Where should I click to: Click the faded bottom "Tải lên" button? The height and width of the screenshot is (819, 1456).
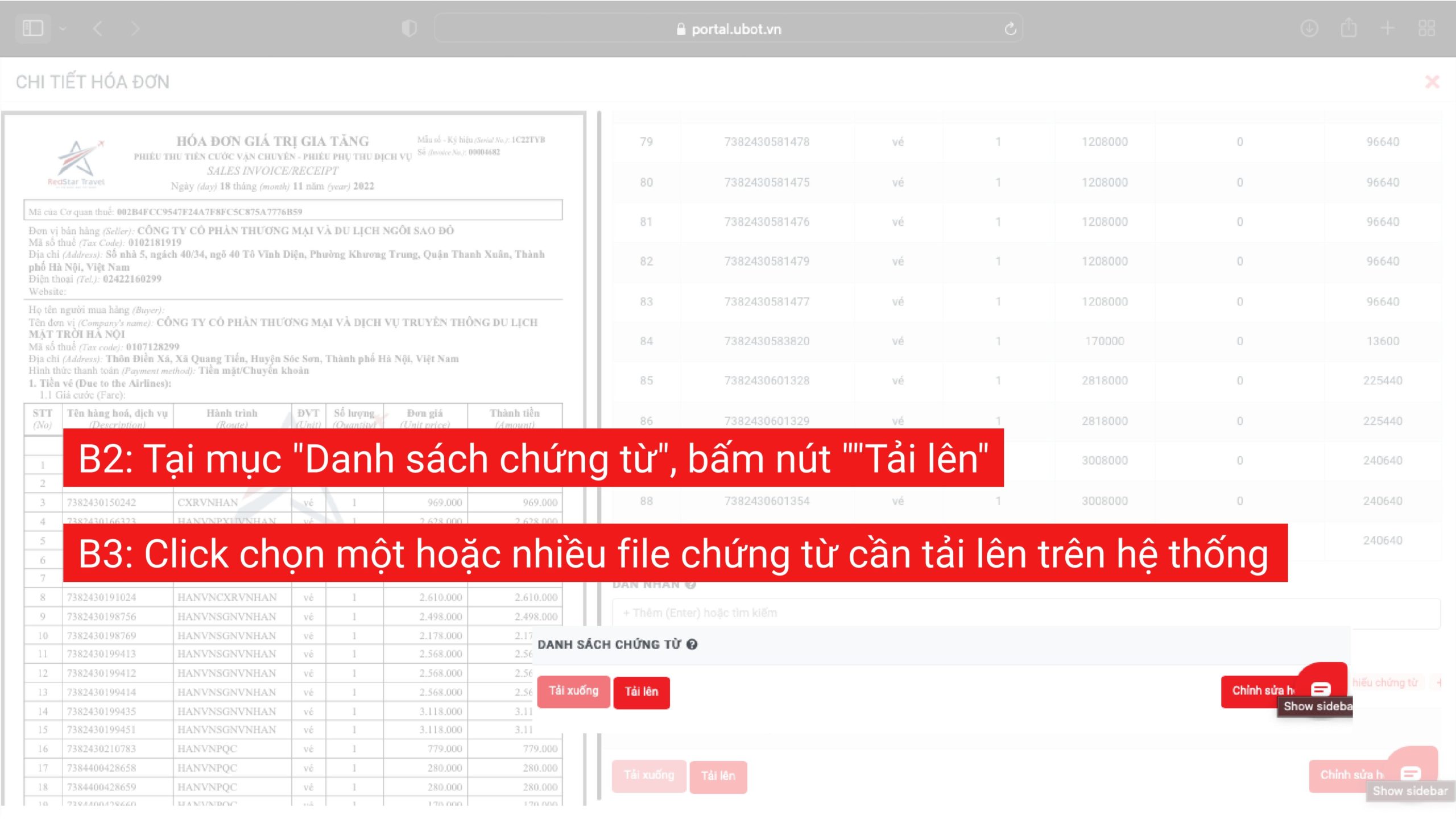pyautogui.click(x=718, y=776)
